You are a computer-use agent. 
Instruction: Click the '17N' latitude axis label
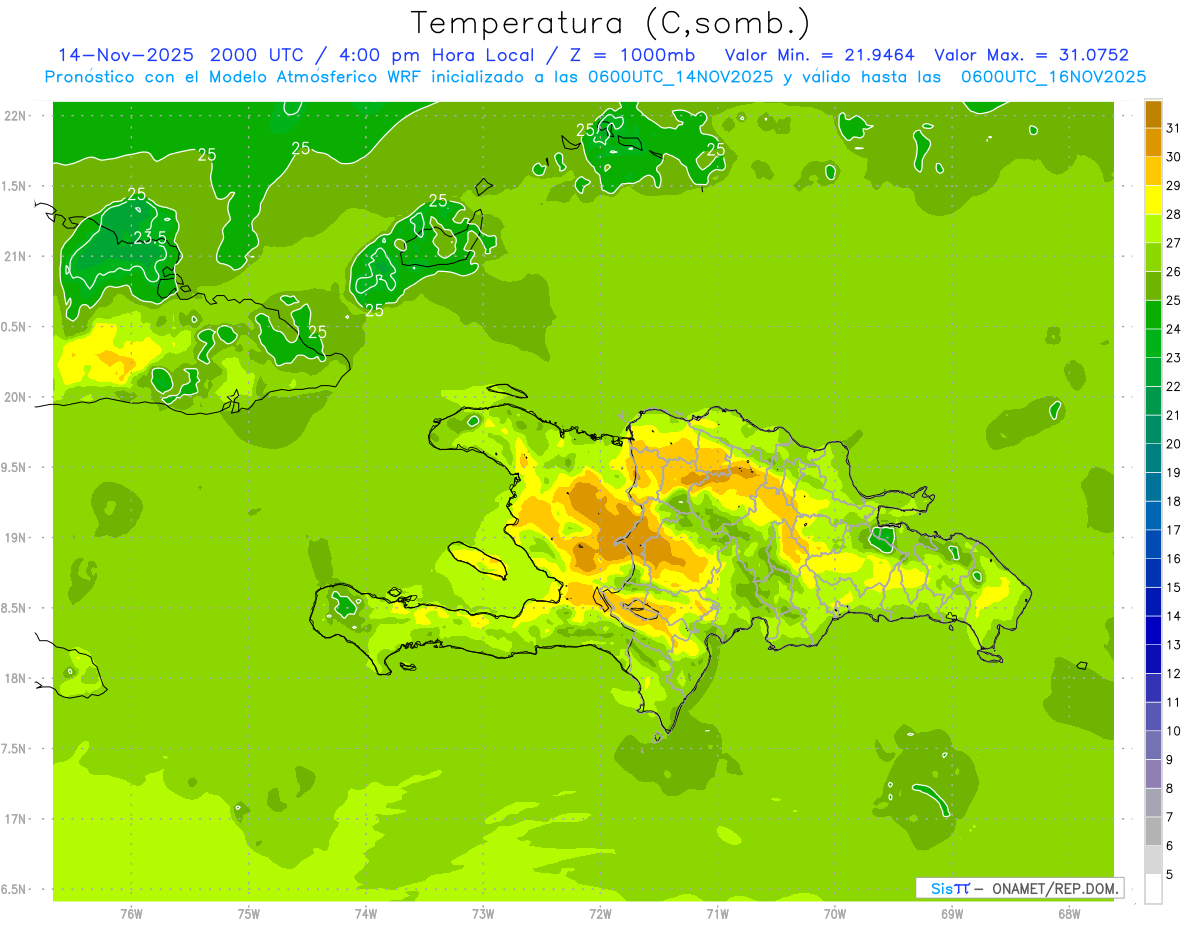tap(15, 819)
